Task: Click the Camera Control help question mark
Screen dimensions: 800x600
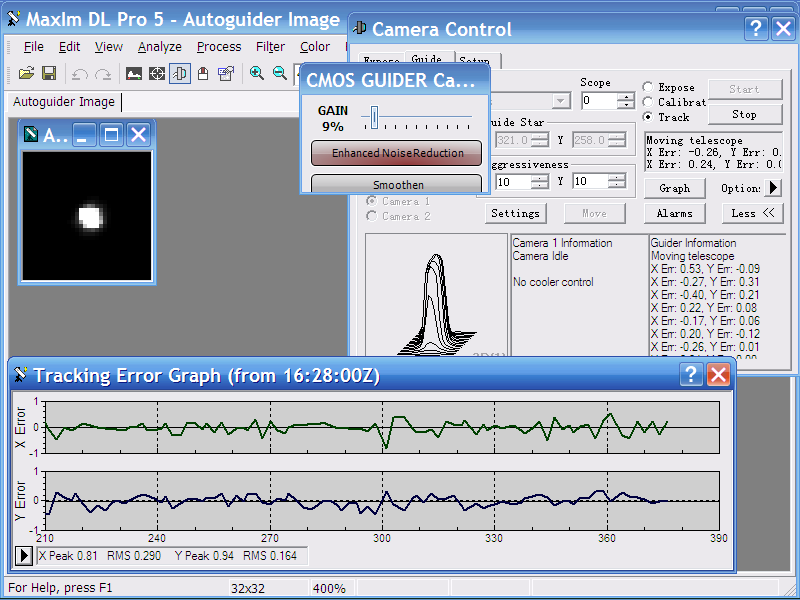Action: click(x=756, y=29)
